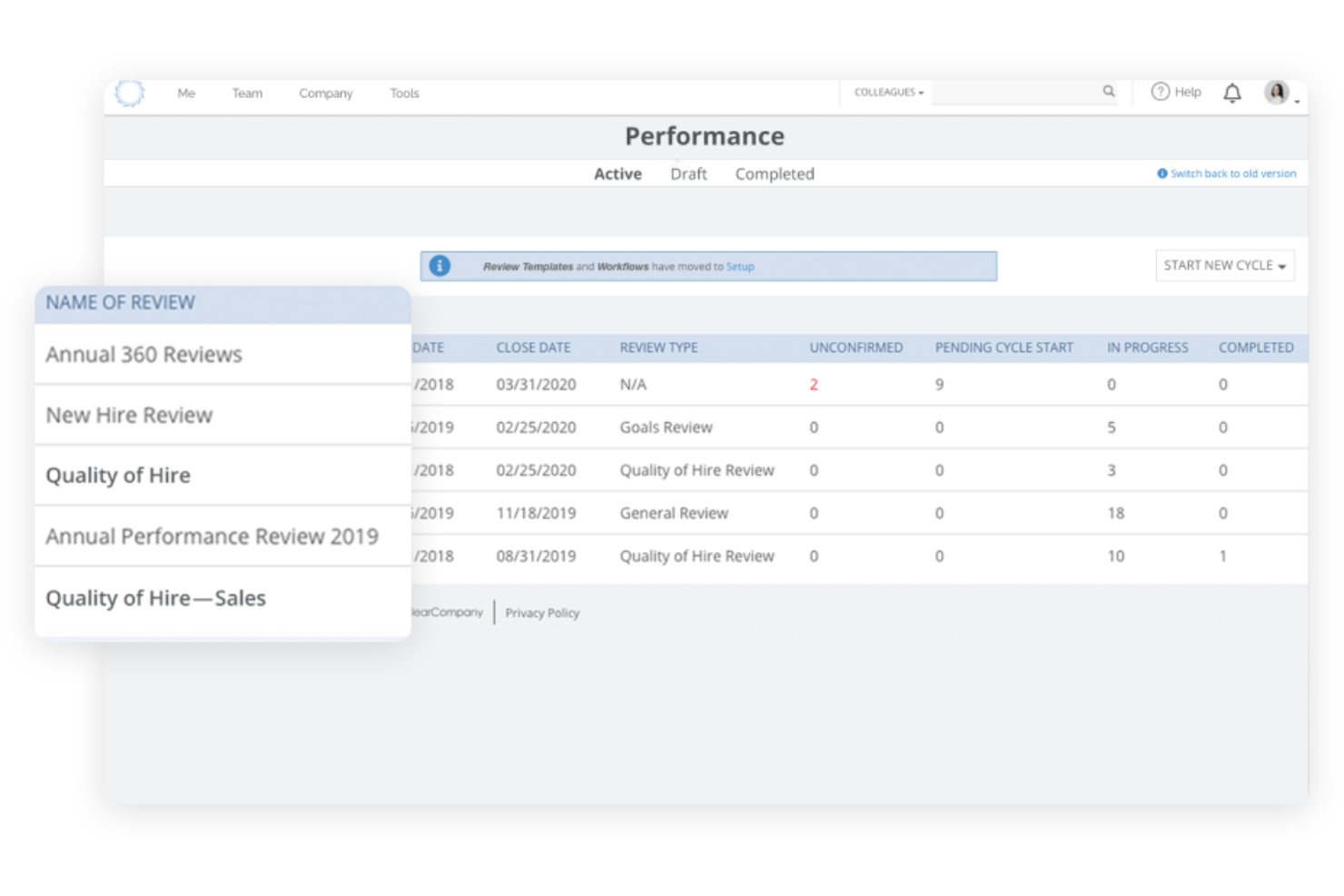Switch to the Completed tab
The image size is (1344, 896).
click(x=775, y=174)
